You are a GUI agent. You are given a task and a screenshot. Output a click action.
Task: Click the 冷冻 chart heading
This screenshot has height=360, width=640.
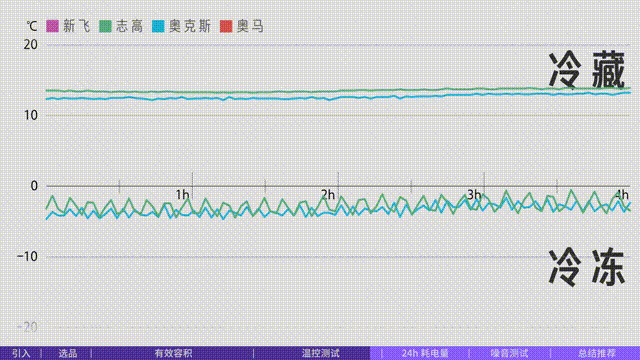(587, 268)
